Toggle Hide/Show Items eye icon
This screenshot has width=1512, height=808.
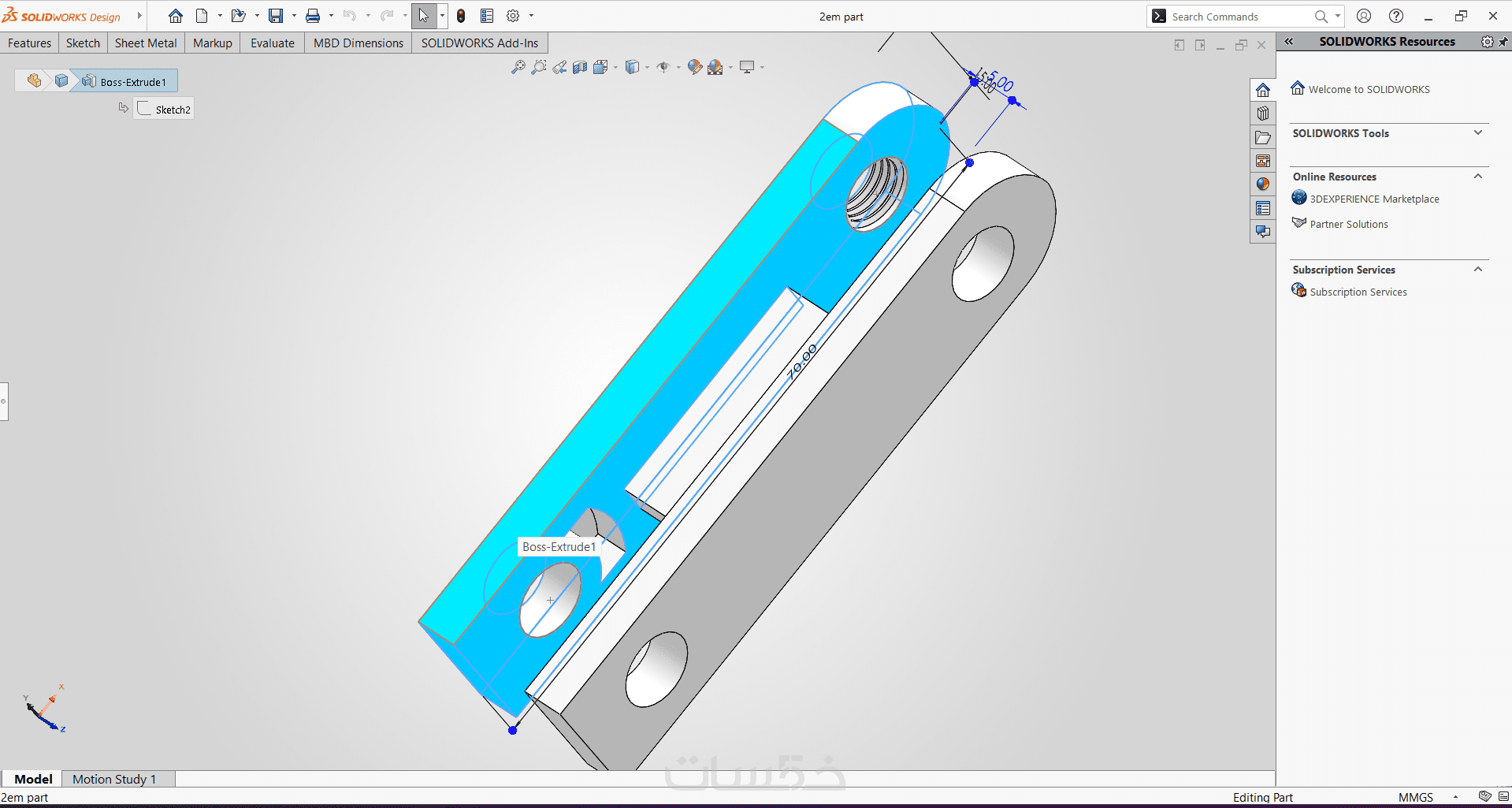pos(663,68)
